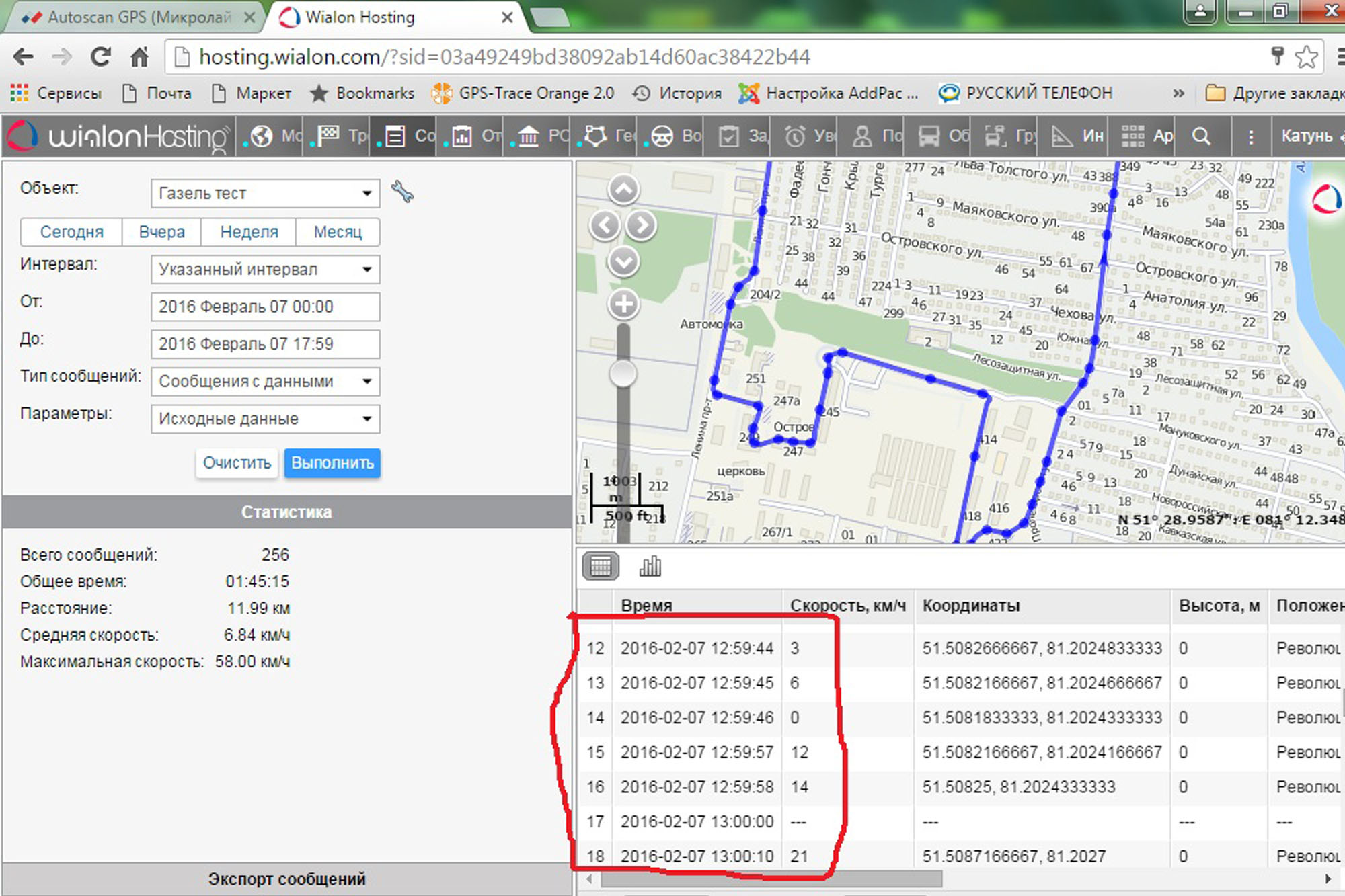Zoom in the map with plus button
The height and width of the screenshot is (896, 1345).
tap(623, 304)
